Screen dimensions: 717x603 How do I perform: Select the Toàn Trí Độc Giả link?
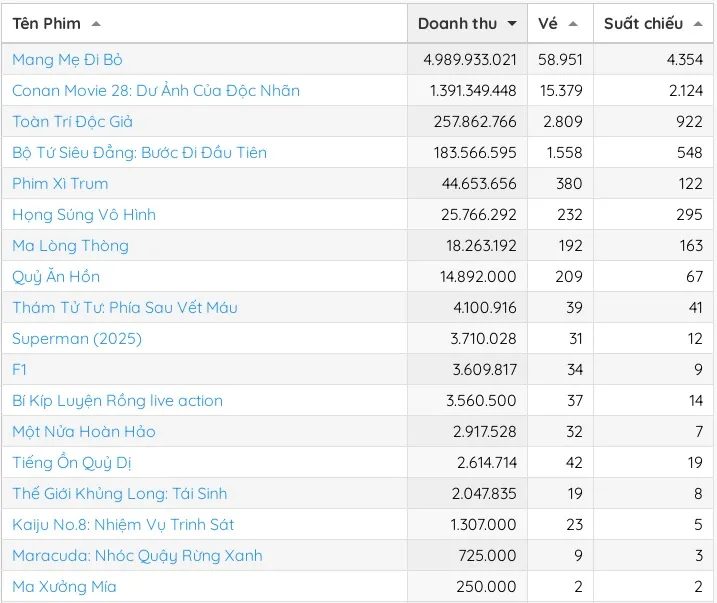[x=72, y=122]
